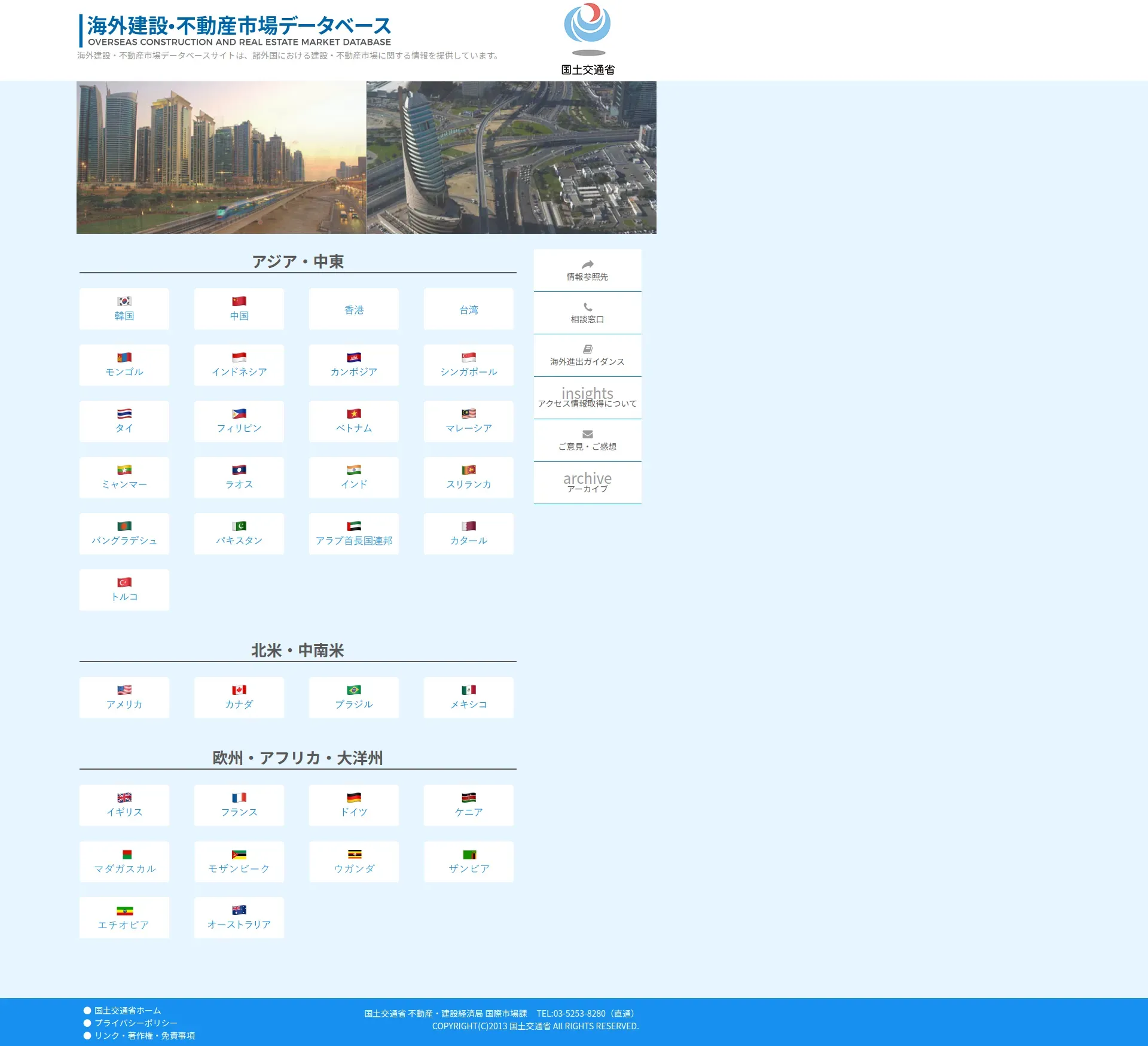Click the envelope icon above ご意見・ご感想
The width and height of the screenshot is (1148, 1046).
coord(588,434)
